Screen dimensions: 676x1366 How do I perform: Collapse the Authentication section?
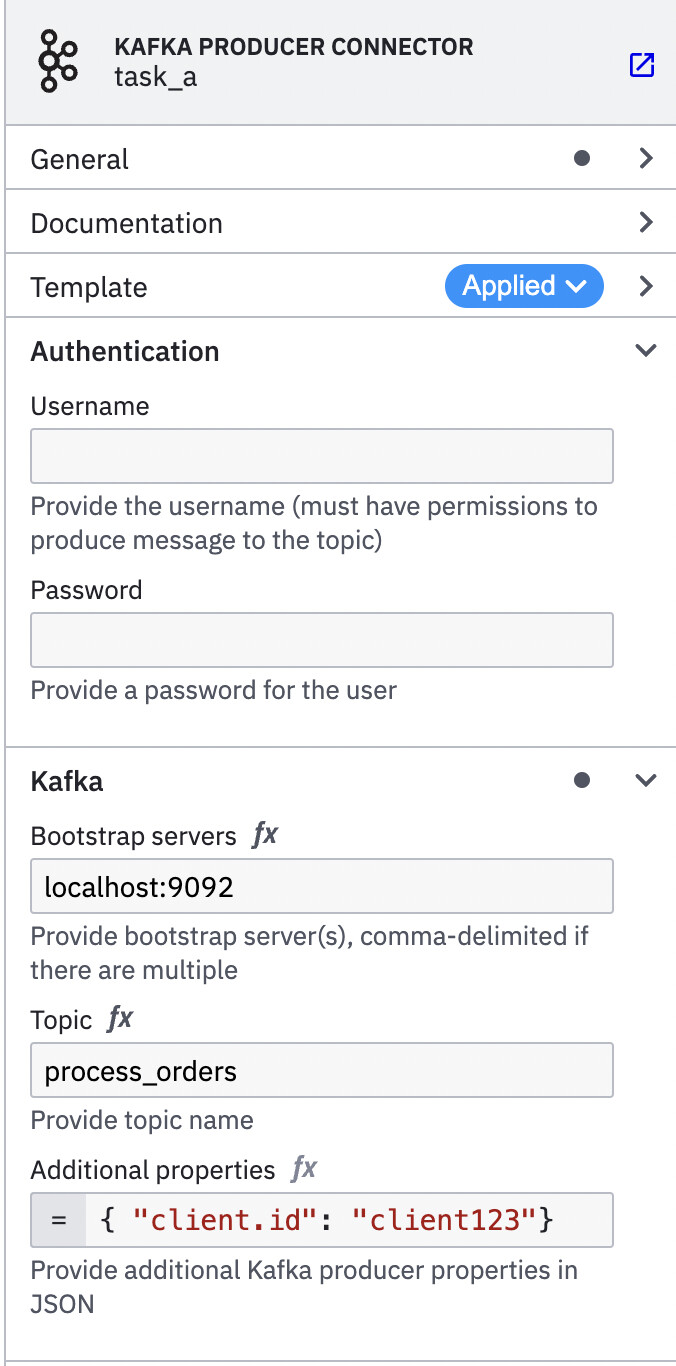click(x=646, y=350)
